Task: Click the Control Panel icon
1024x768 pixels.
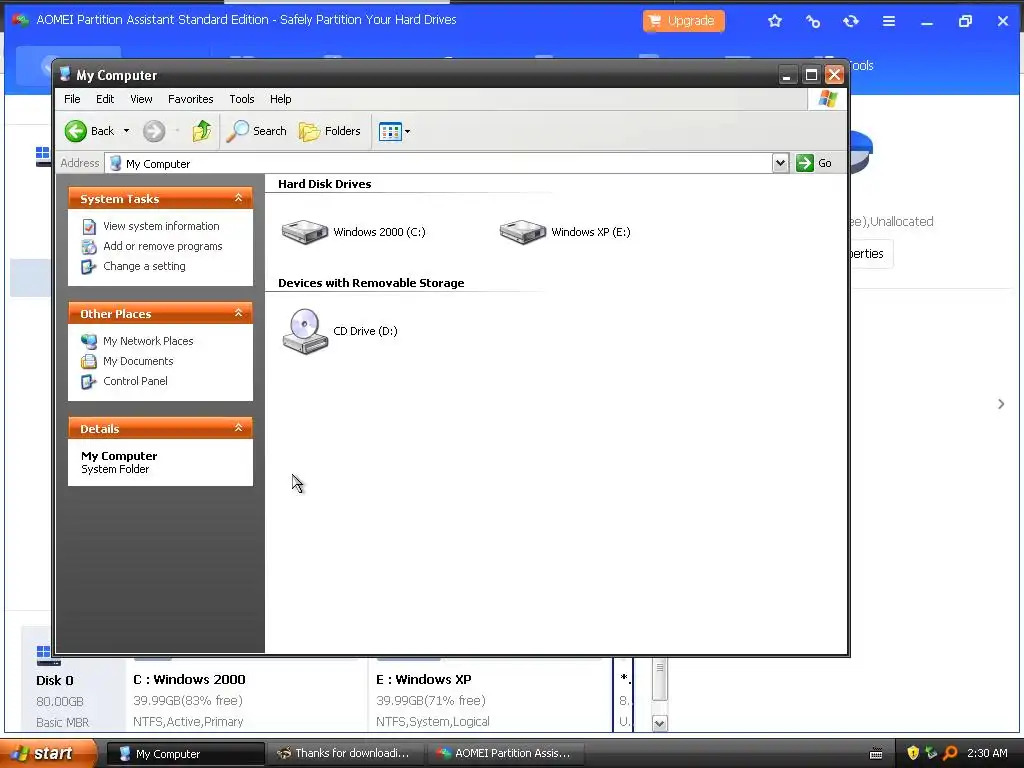Action: coord(89,381)
